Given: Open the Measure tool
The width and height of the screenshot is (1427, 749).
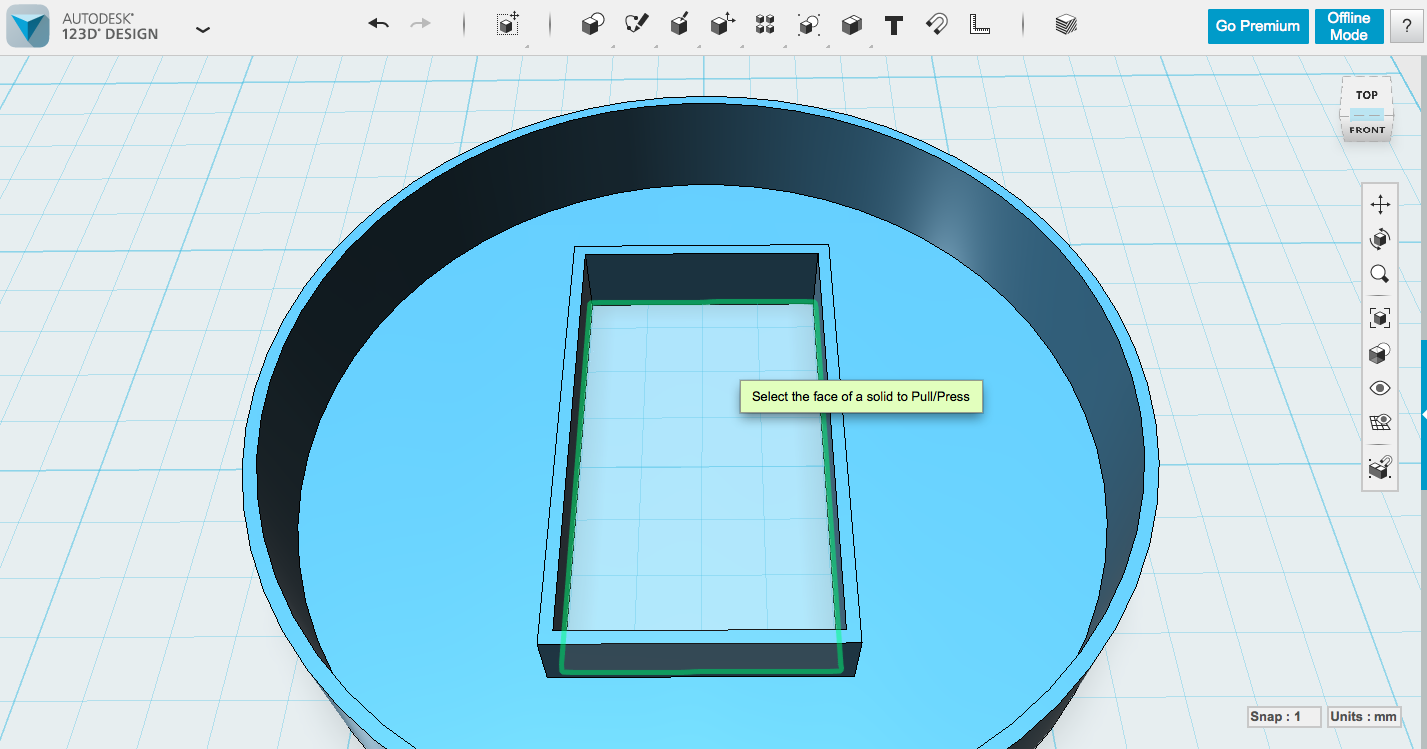Looking at the screenshot, I should (x=979, y=24).
